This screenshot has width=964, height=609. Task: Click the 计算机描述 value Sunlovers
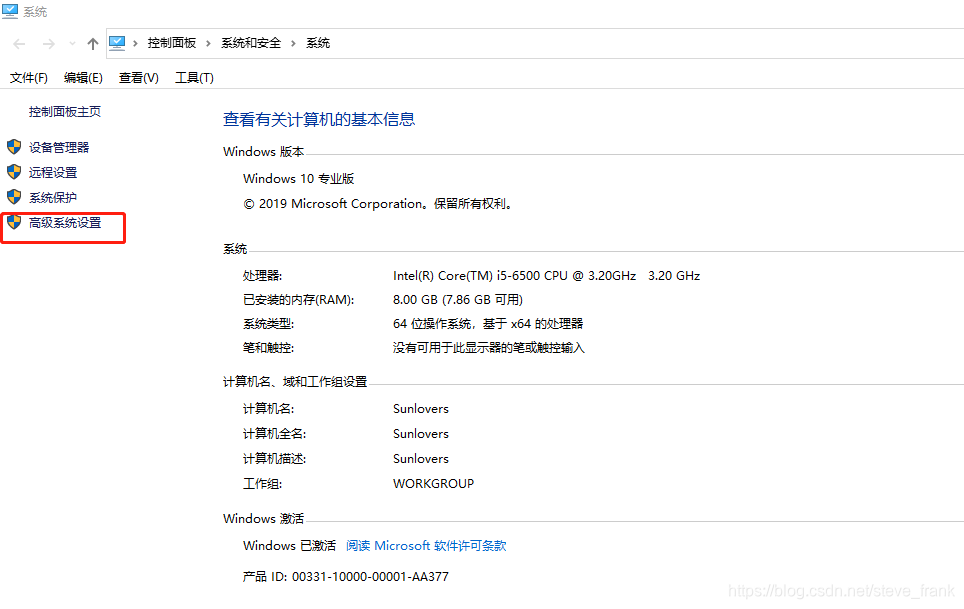421,458
